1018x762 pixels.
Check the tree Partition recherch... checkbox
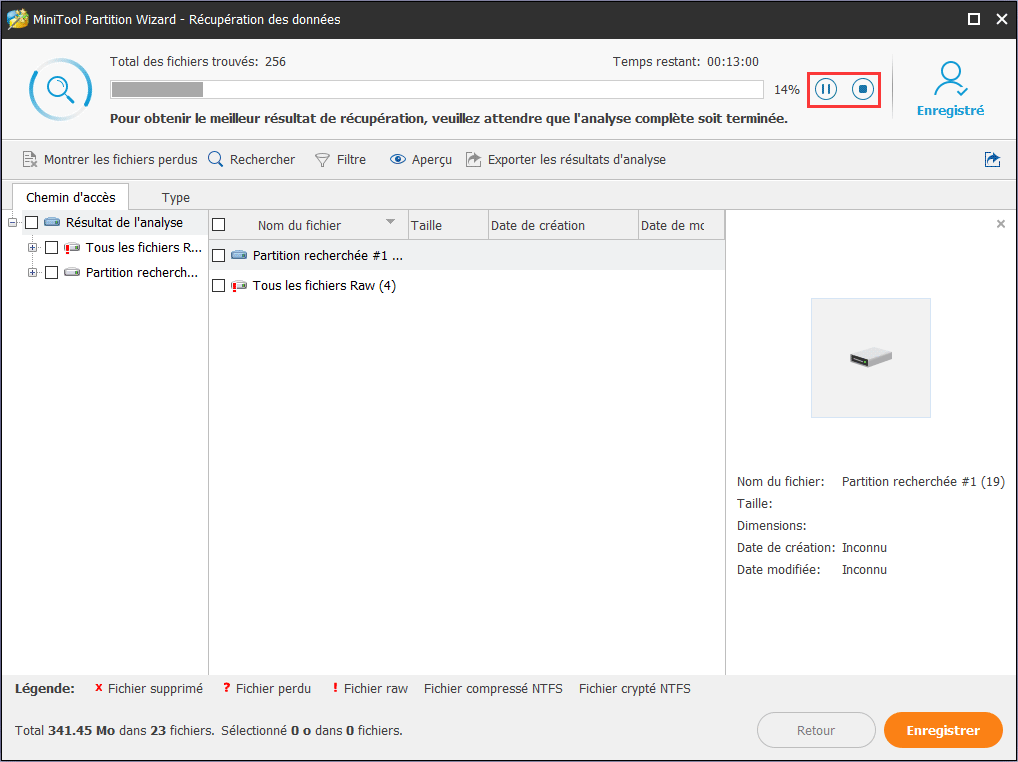(51, 273)
